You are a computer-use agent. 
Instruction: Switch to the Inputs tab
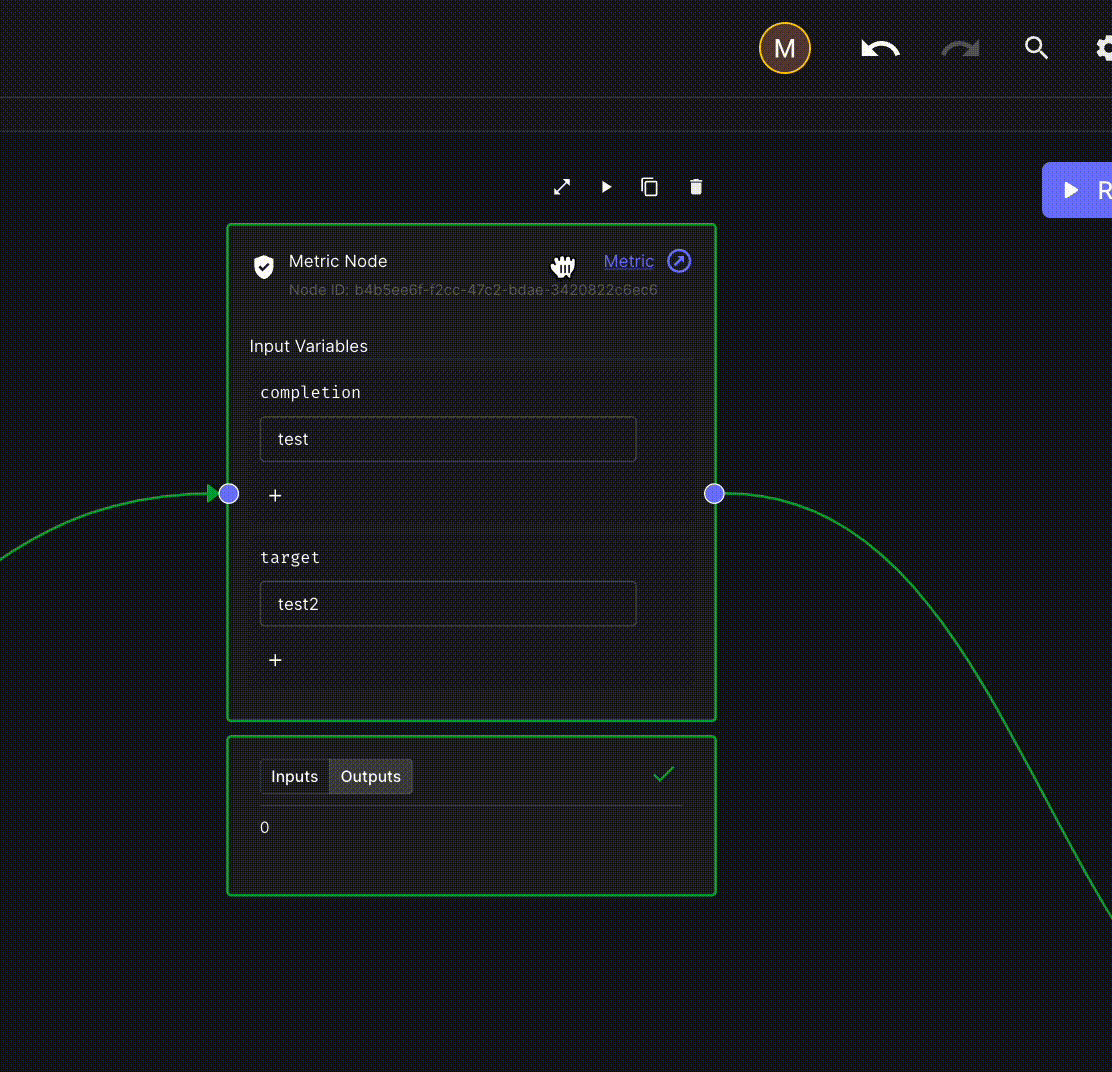(x=294, y=776)
